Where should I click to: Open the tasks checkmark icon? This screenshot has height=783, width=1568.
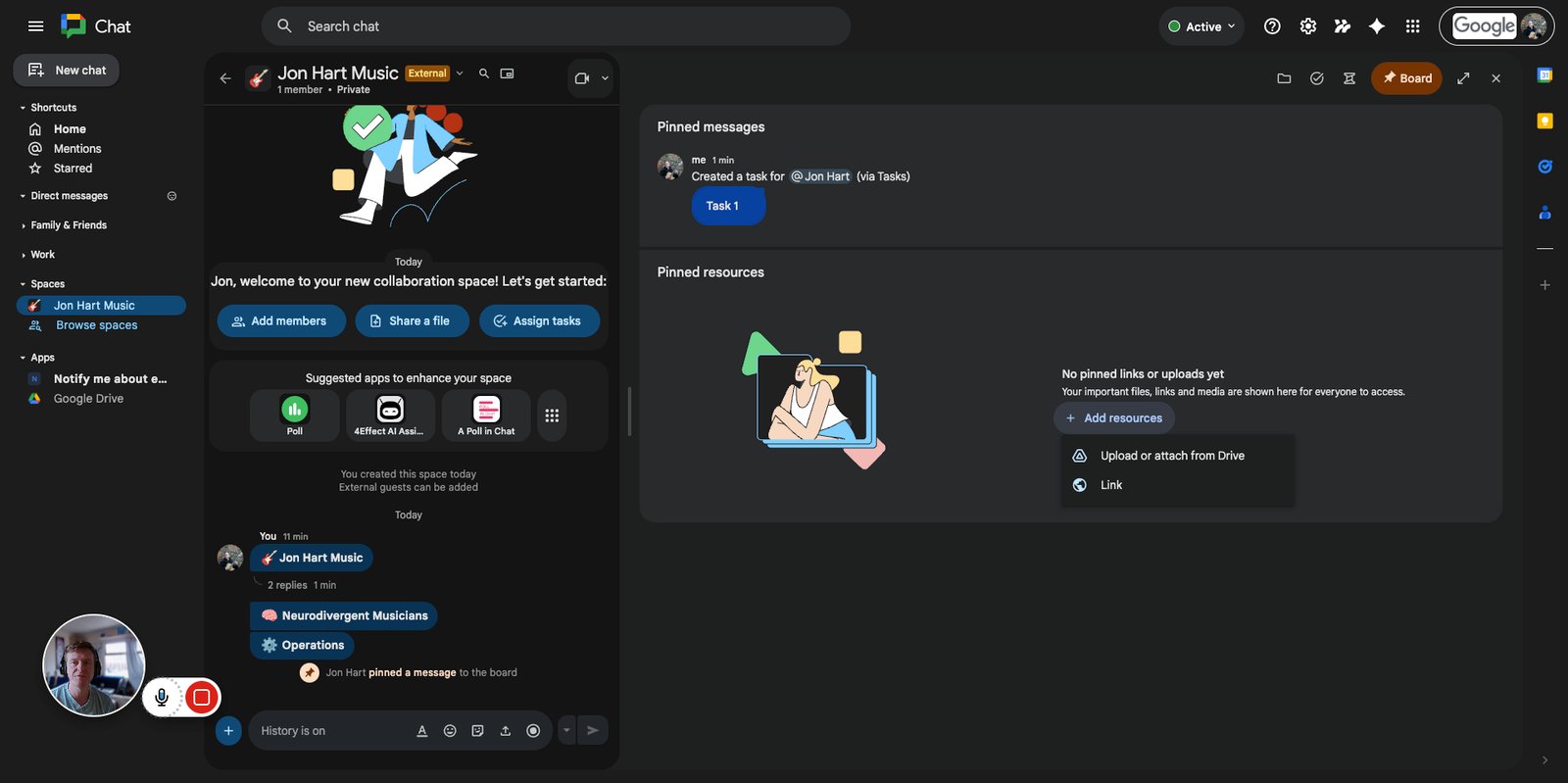(1316, 78)
